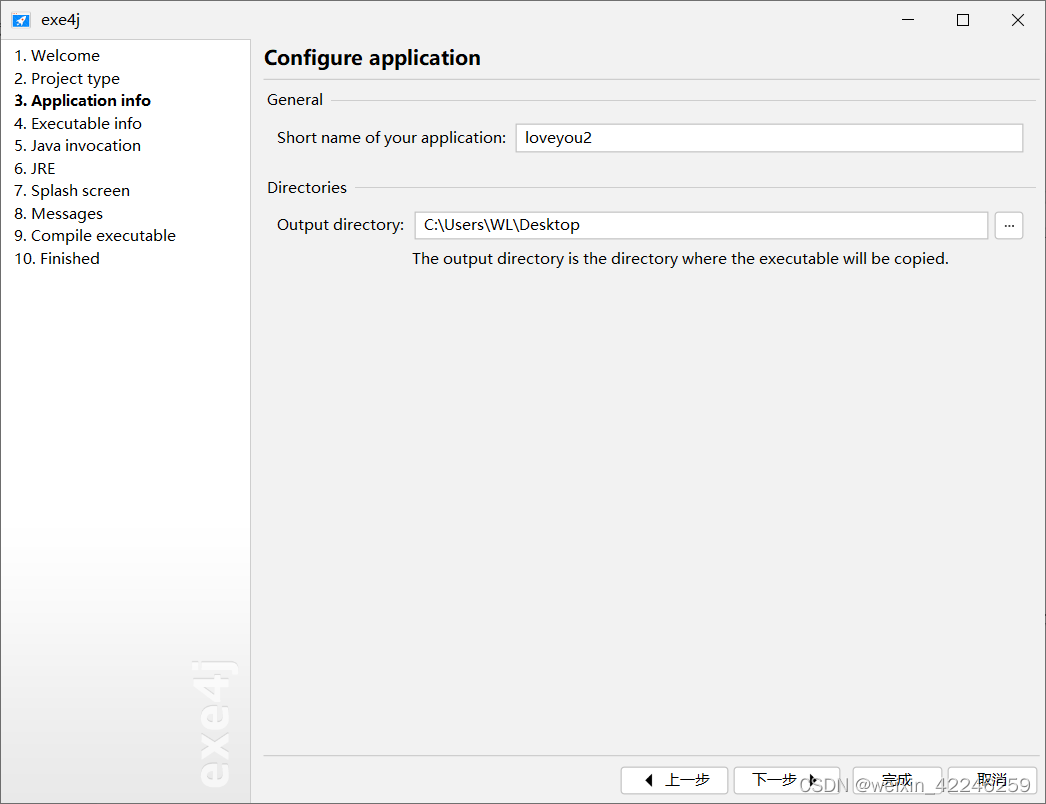Open Splash screen step

coord(72,191)
